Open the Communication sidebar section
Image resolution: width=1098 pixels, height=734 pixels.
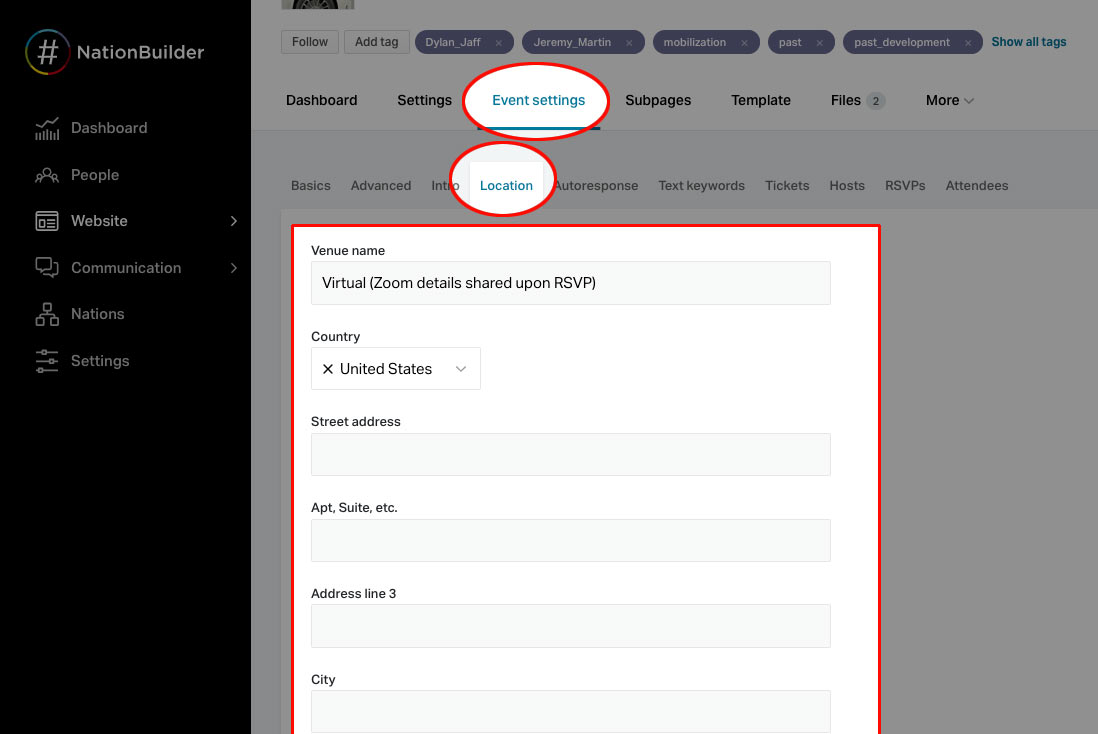tap(125, 268)
